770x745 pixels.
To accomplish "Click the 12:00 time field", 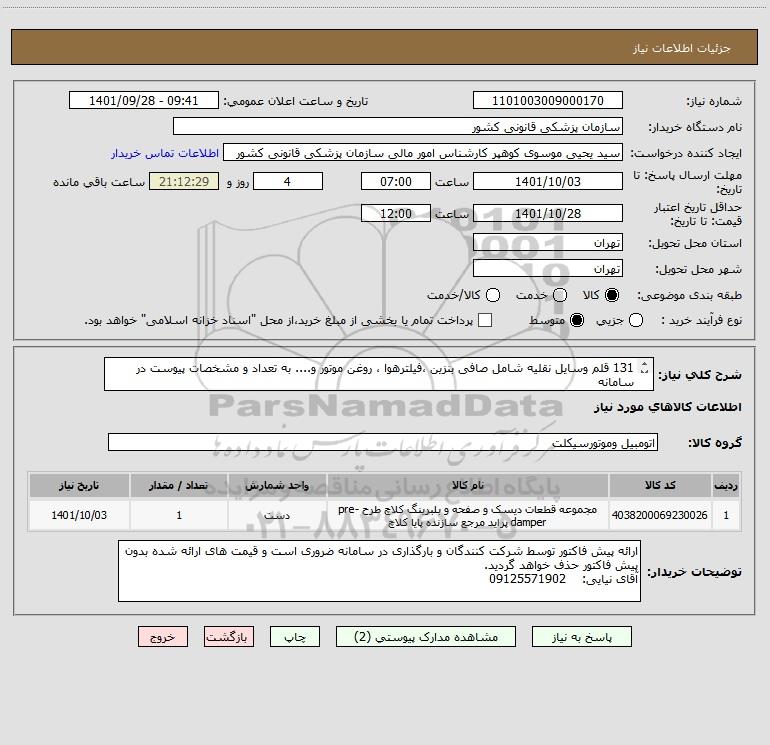I will tap(396, 213).
